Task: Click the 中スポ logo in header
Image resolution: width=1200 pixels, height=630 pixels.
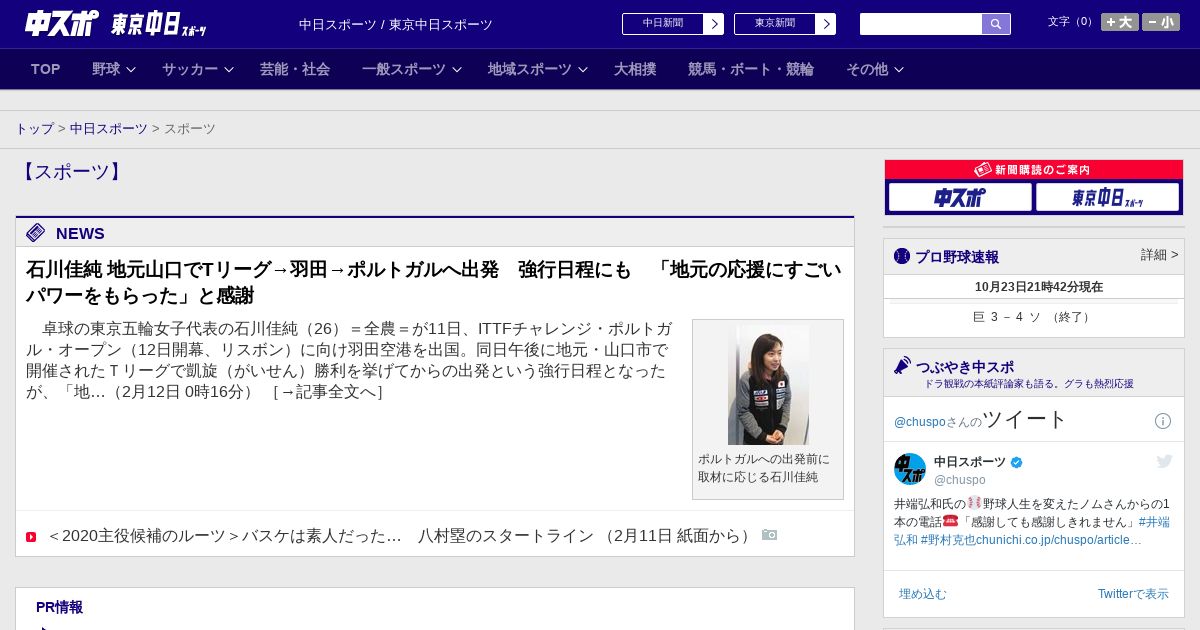Action: [x=61, y=23]
